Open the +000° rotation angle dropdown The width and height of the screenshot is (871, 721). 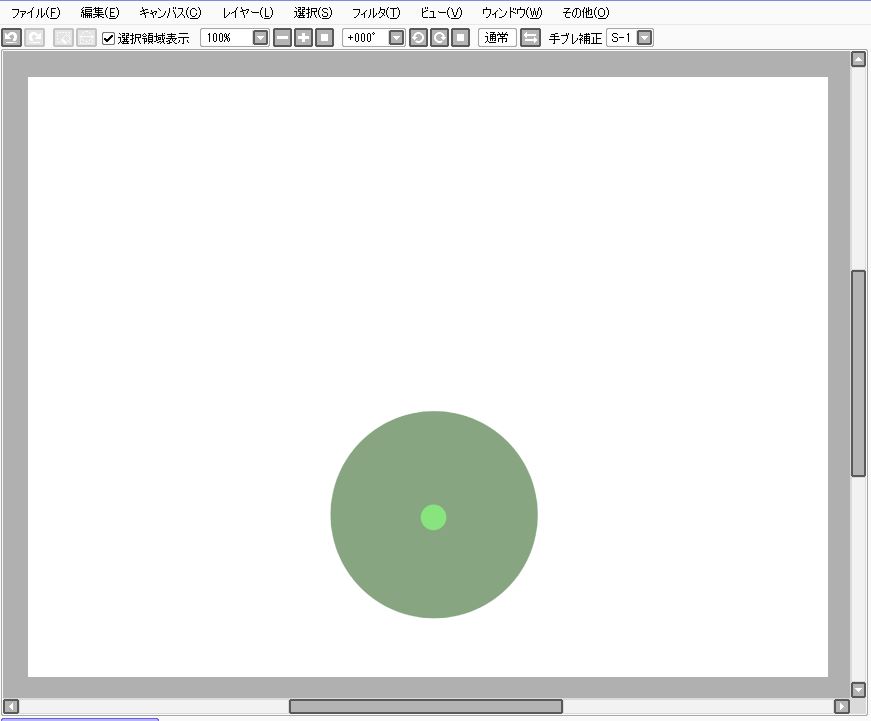396,38
